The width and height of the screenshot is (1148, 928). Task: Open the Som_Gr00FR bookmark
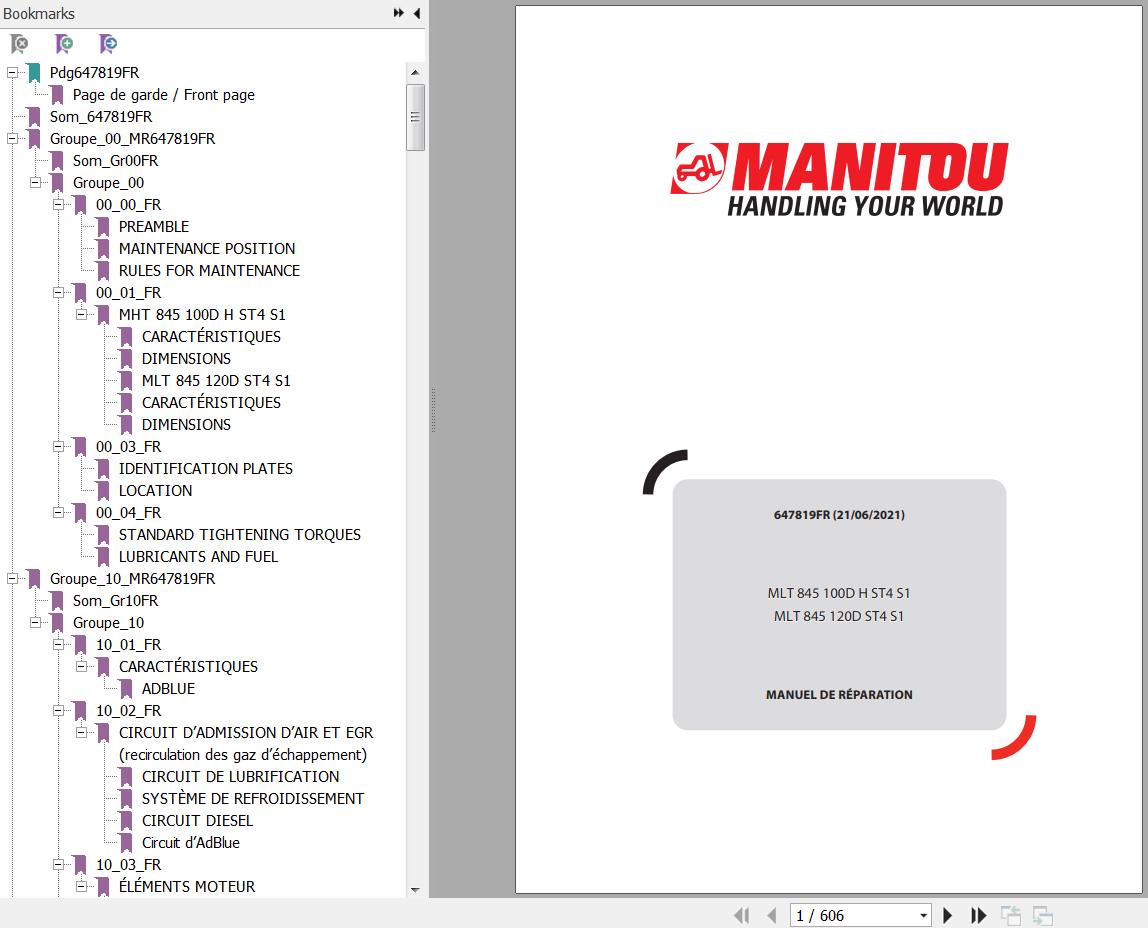pyautogui.click(x=115, y=160)
